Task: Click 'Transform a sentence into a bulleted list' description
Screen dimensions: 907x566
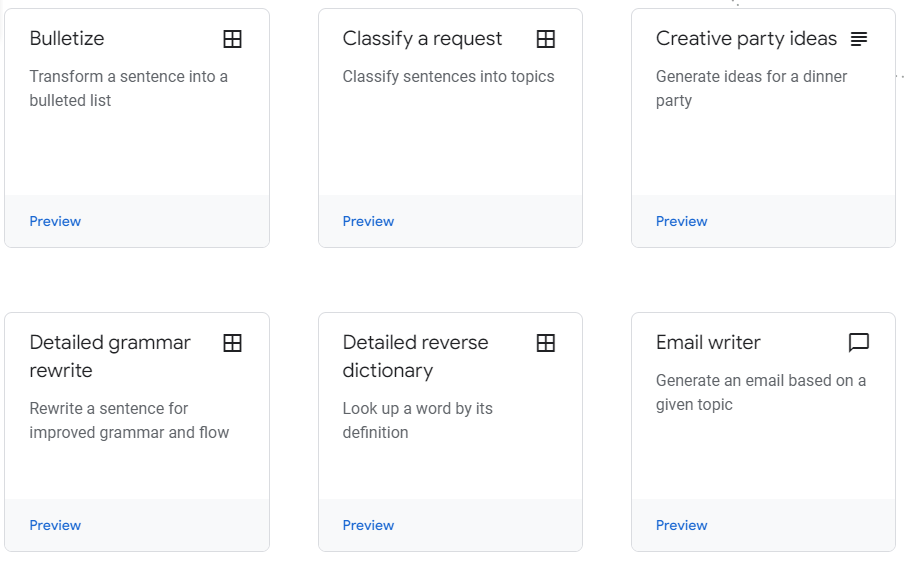Action: (x=128, y=89)
